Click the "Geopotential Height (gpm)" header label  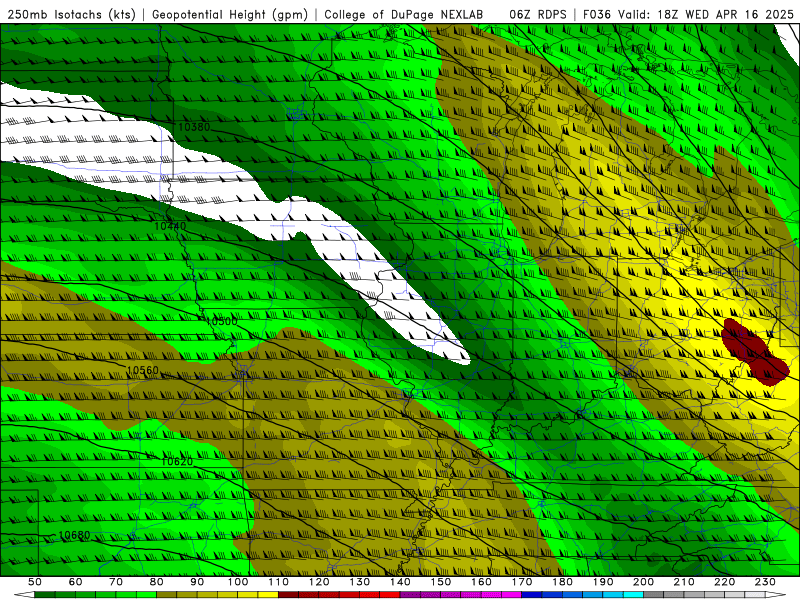tap(230, 14)
